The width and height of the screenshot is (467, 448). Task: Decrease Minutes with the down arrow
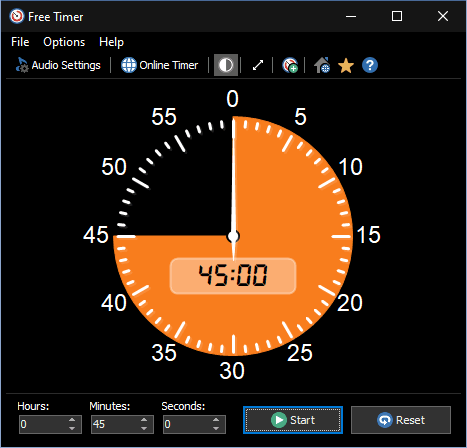tap(144, 428)
